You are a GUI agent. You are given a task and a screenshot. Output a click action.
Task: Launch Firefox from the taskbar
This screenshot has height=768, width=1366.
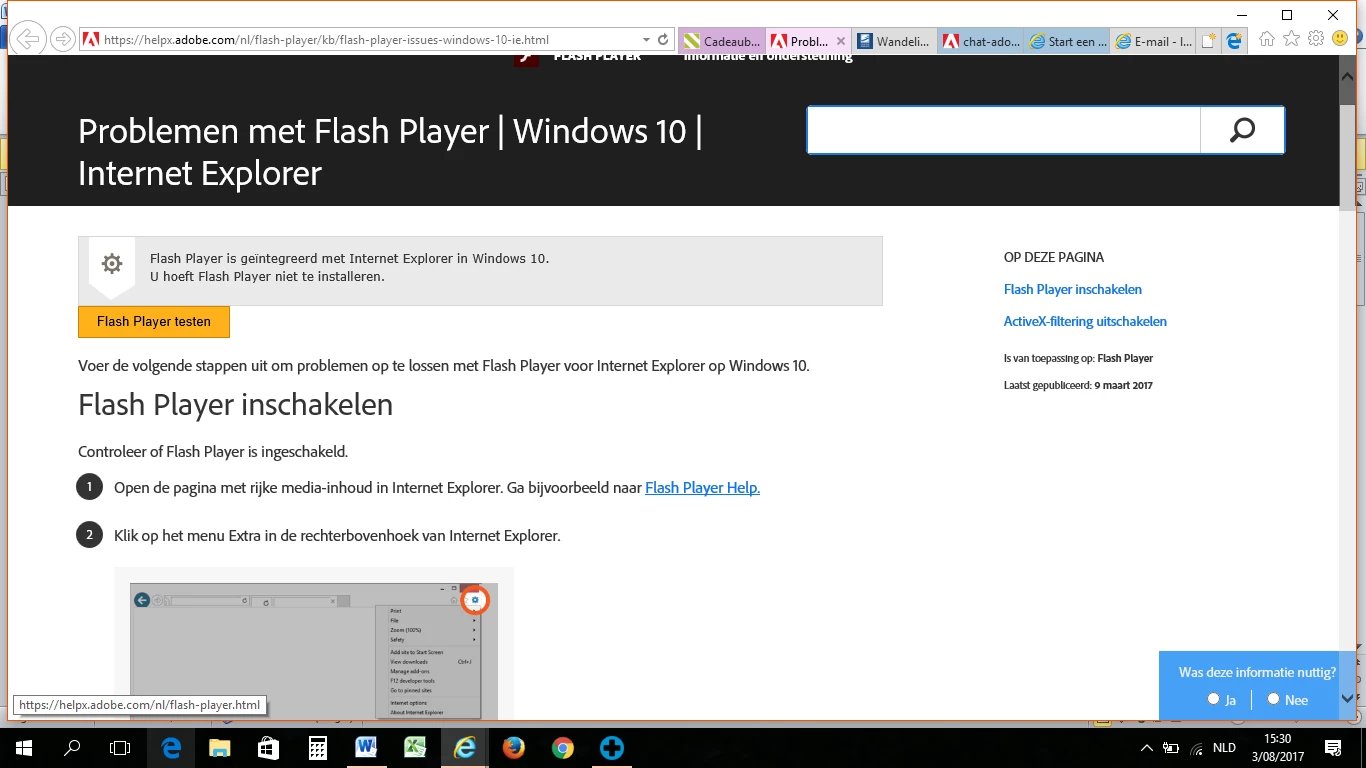pos(513,748)
